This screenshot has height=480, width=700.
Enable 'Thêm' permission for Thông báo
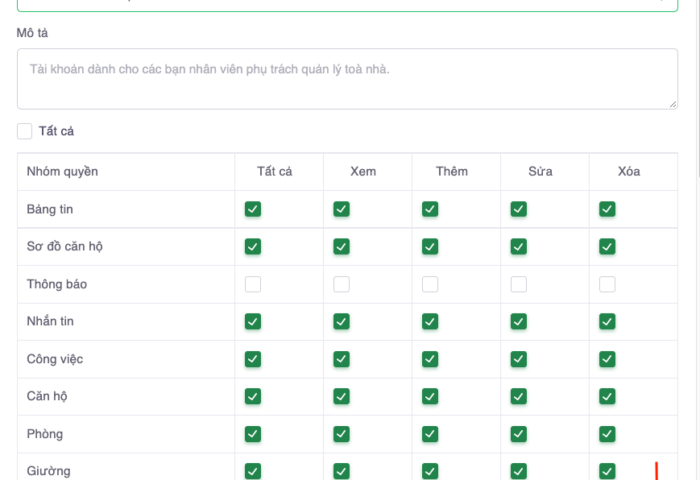(430, 284)
